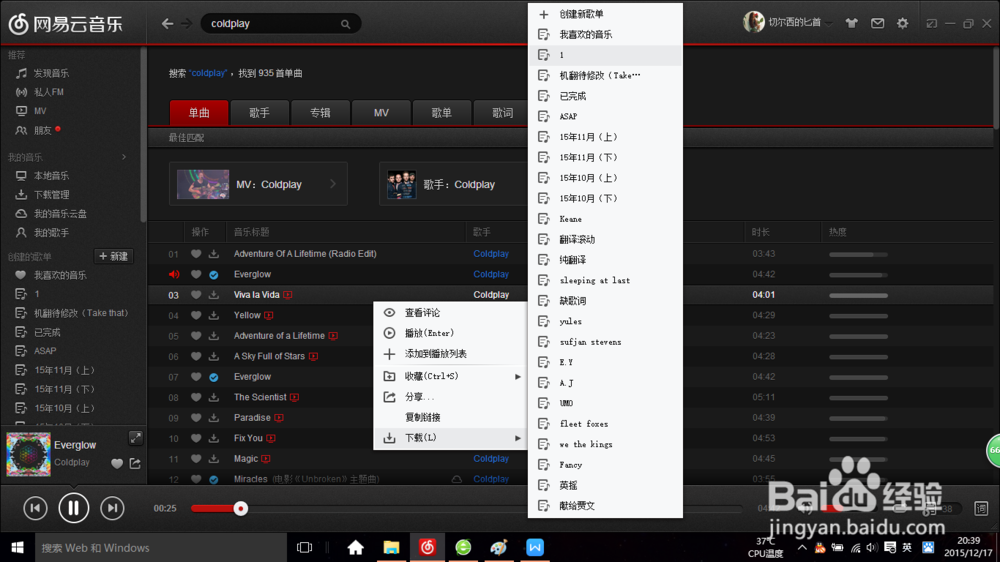Viewport: 1000px width, 562px height.
Task: Choose 复制链接 in context menu
Action: (450, 417)
